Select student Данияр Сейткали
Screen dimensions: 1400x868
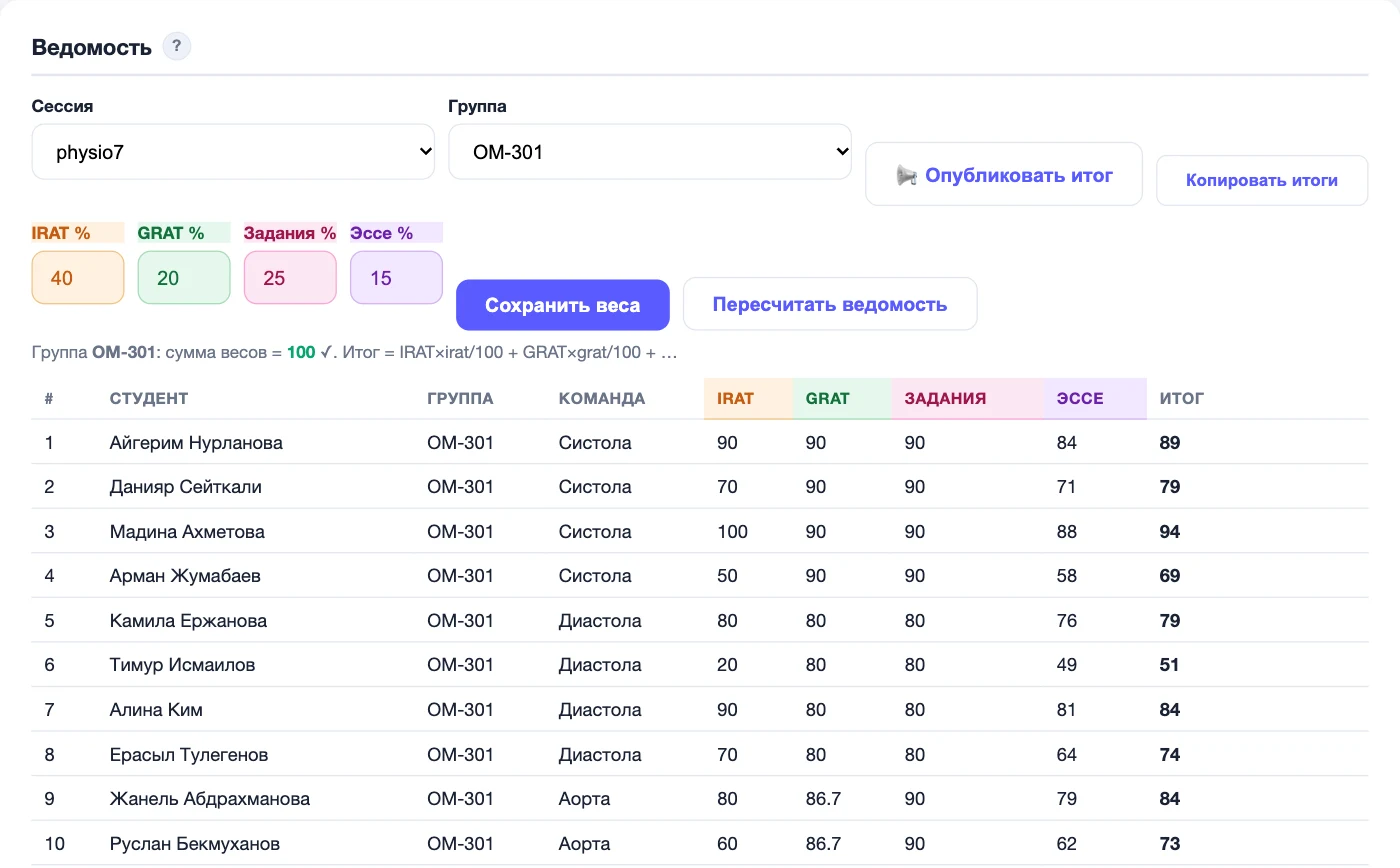(186, 487)
